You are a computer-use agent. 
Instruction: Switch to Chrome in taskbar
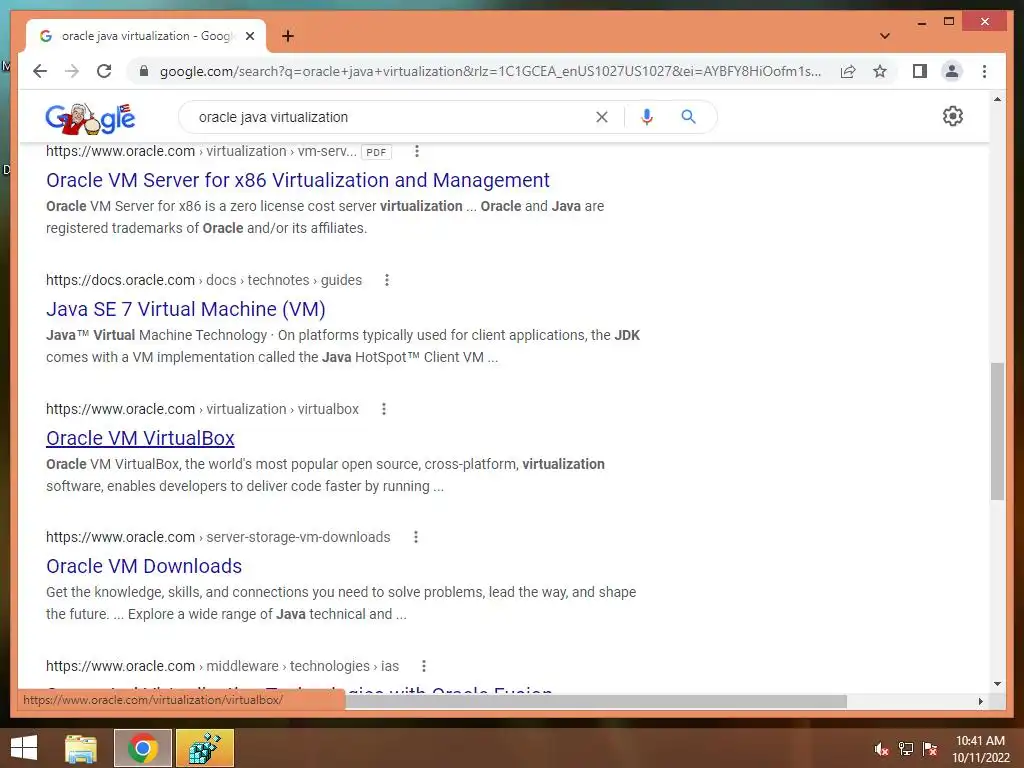[142, 748]
